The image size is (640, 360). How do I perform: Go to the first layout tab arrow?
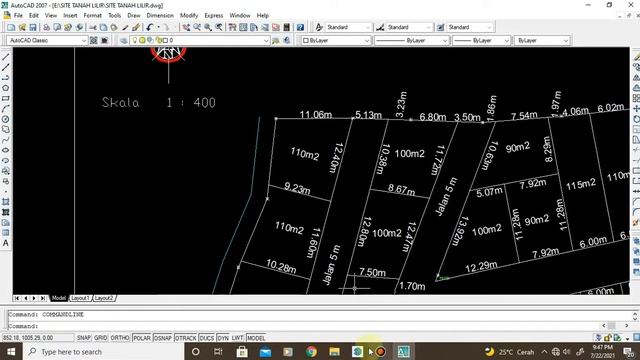[x=17, y=298]
